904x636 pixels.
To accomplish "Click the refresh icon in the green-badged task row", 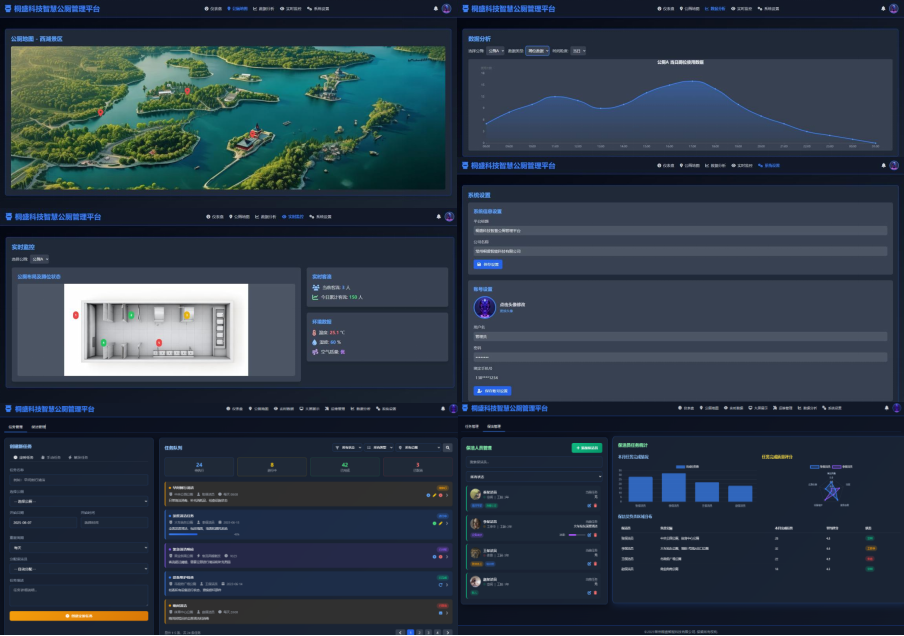I will click(x=441, y=585).
